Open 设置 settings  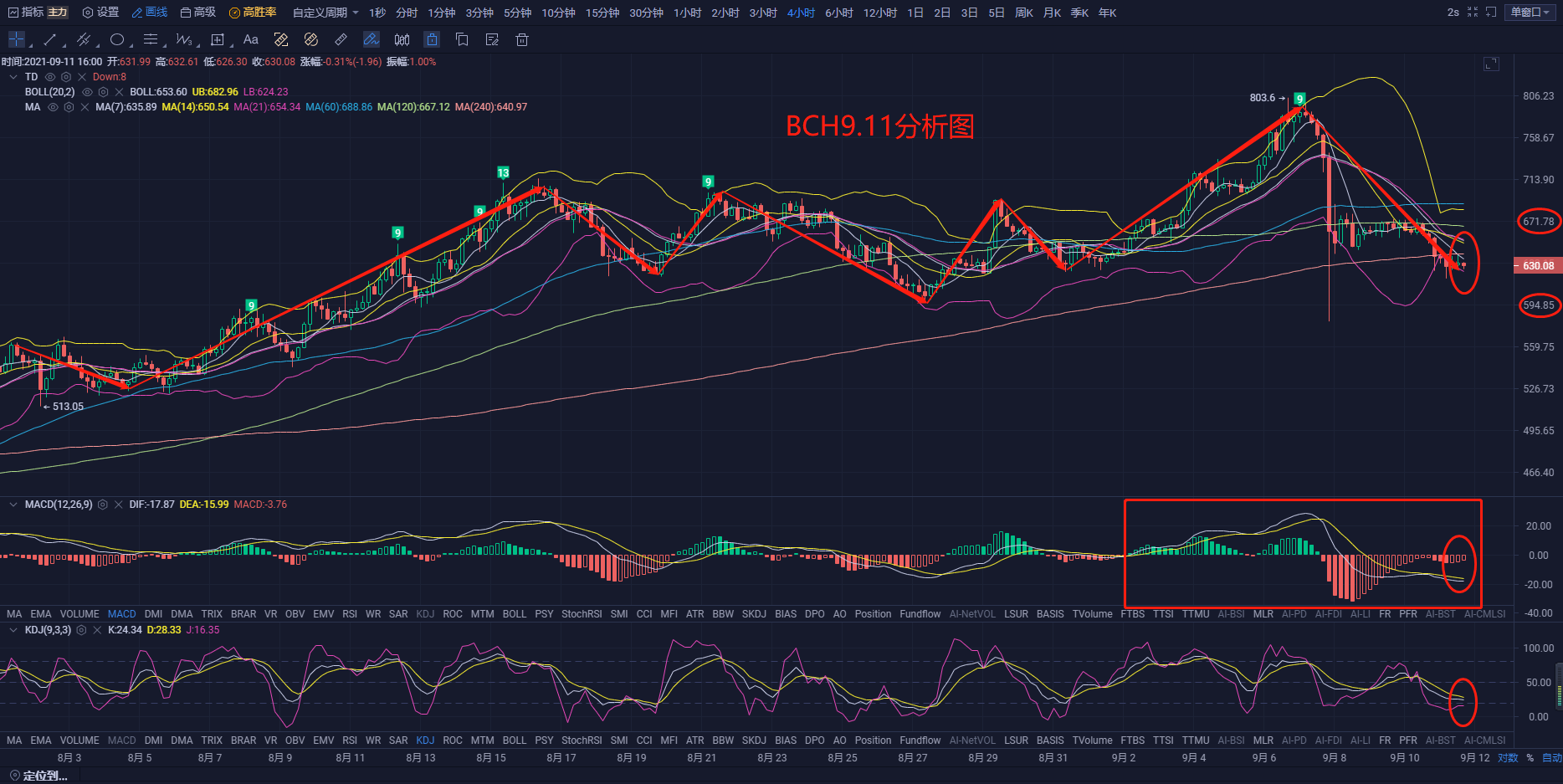(x=101, y=13)
